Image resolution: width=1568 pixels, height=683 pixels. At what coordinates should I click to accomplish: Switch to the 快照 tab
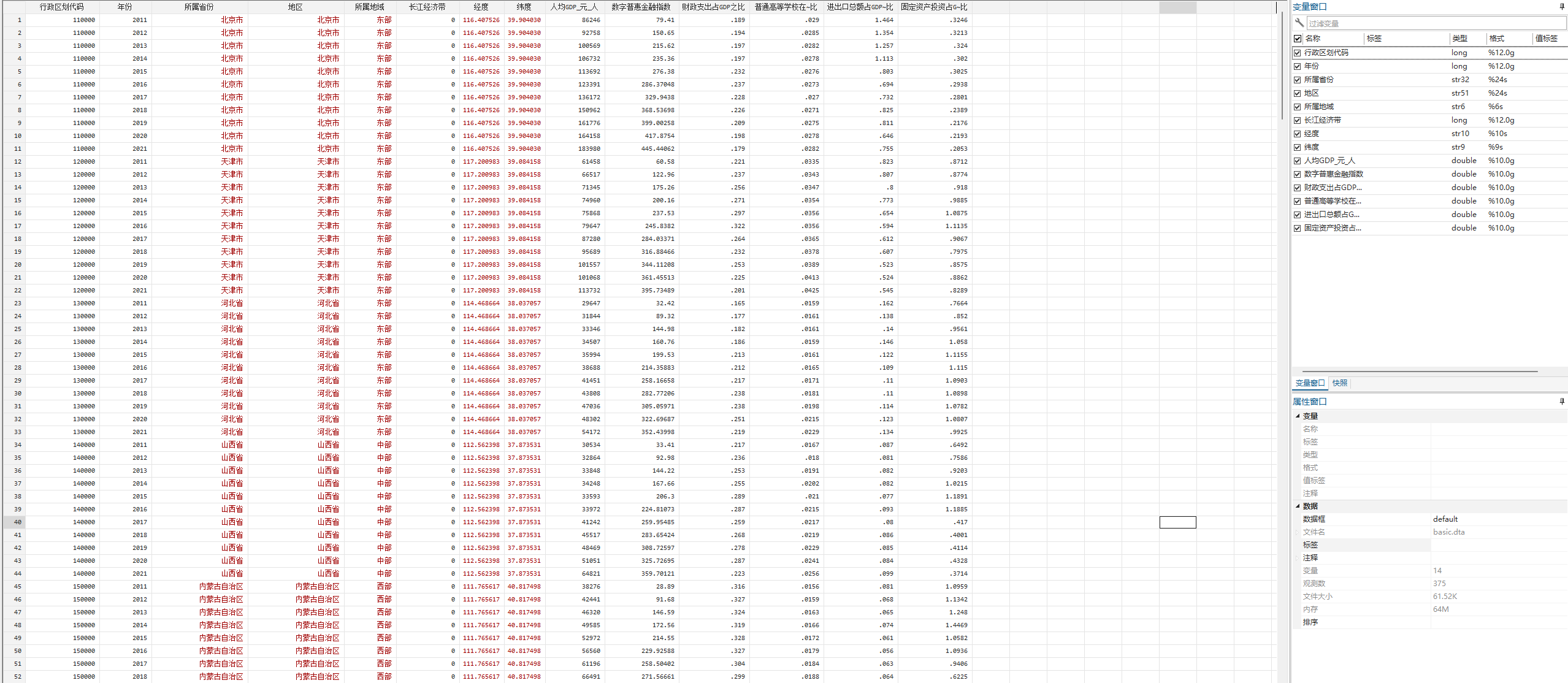[x=1340, y=383]
